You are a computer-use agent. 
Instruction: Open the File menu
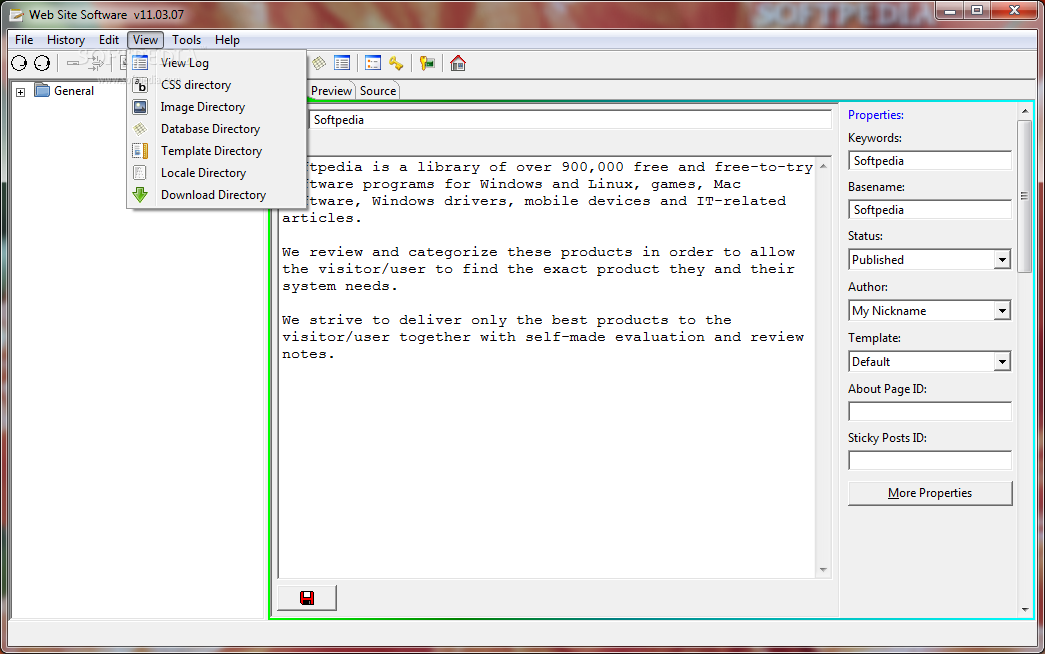[x=24, y=40]
